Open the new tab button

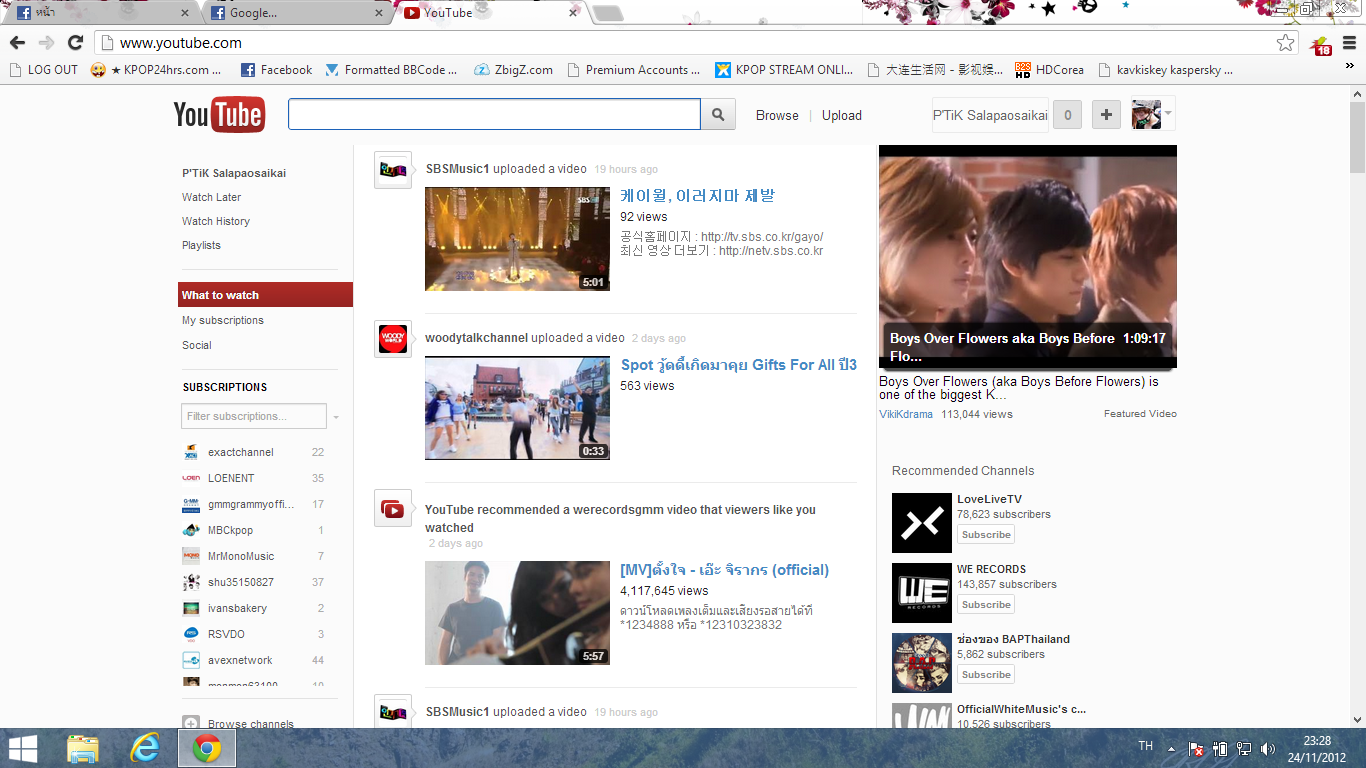(x=608, y=13)
